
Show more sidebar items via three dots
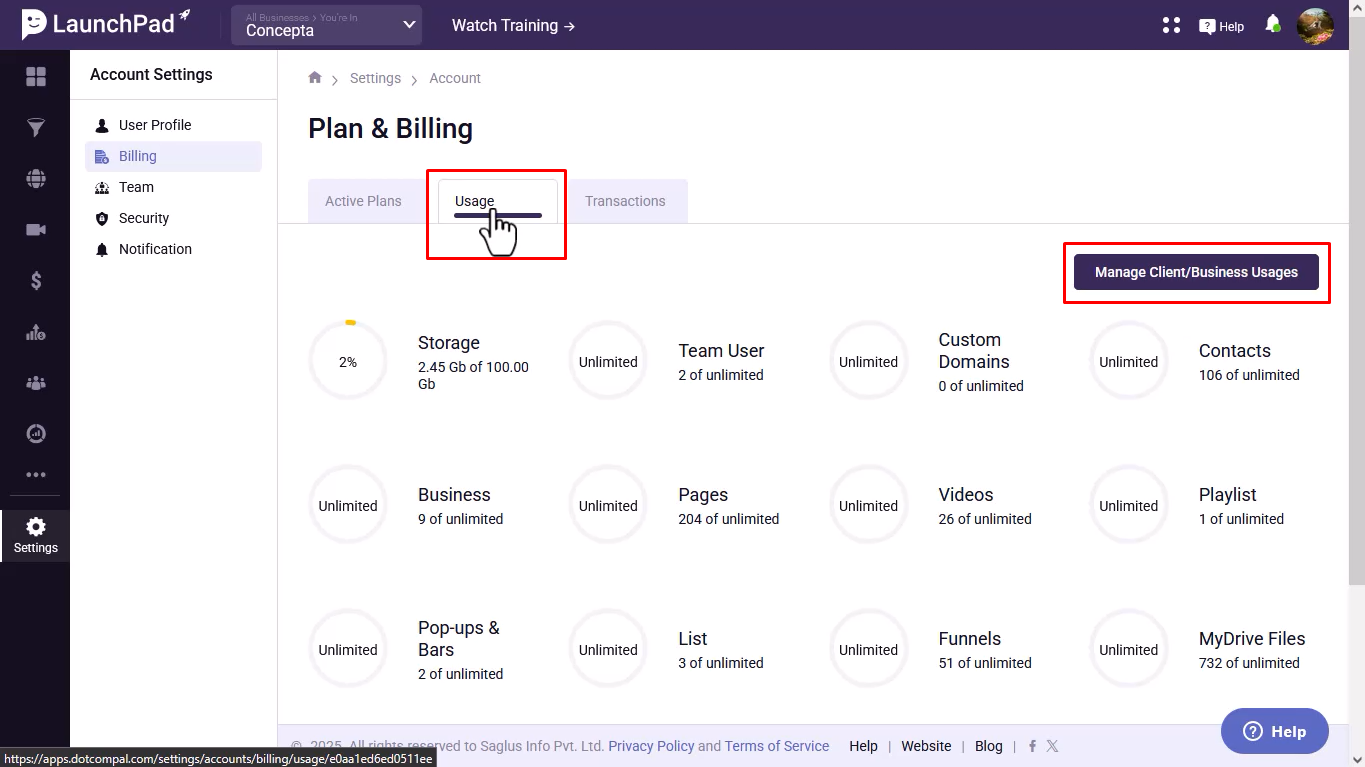click(36, 475)
